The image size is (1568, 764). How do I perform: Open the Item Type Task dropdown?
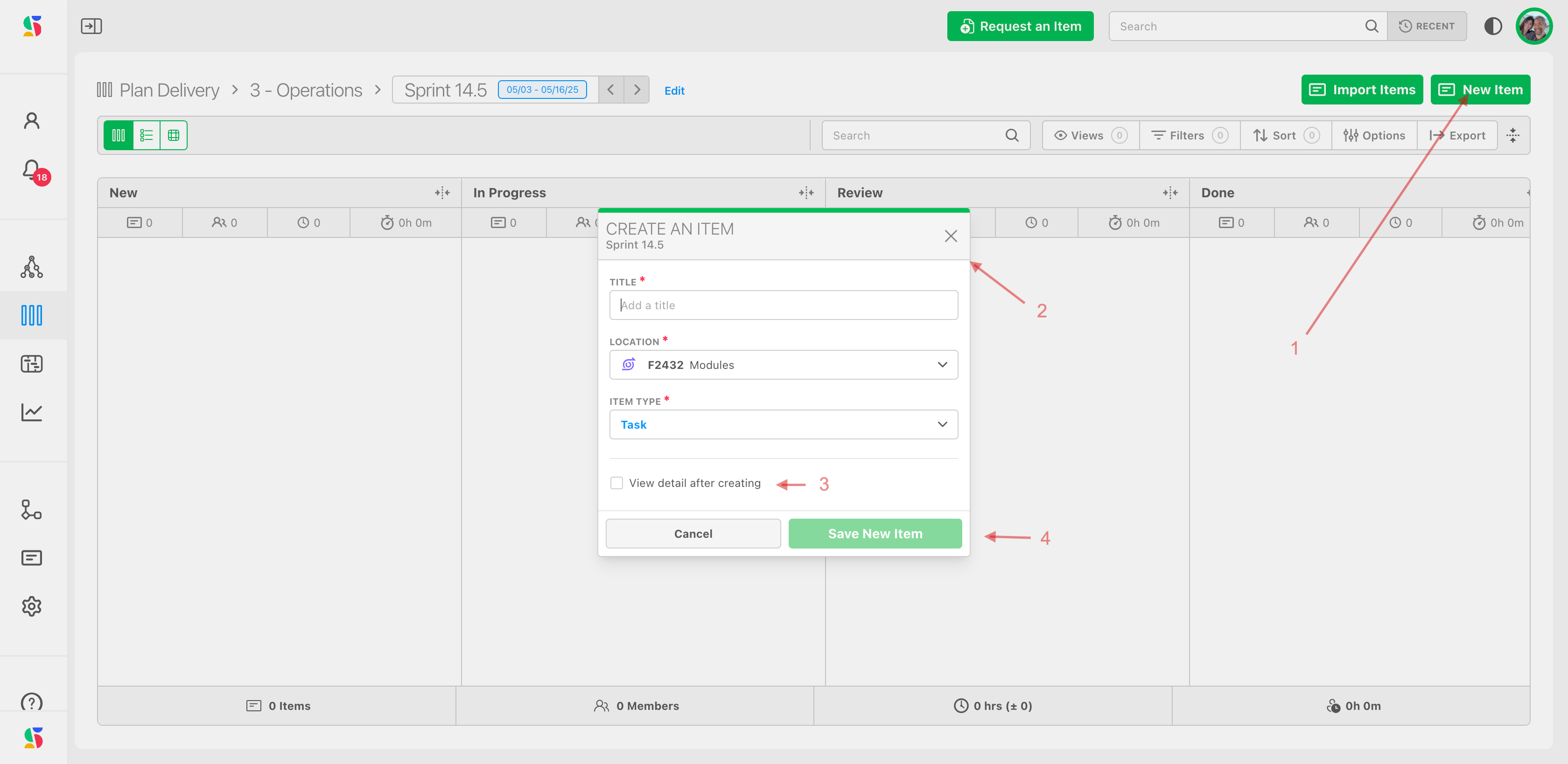(x=784, y=424)
